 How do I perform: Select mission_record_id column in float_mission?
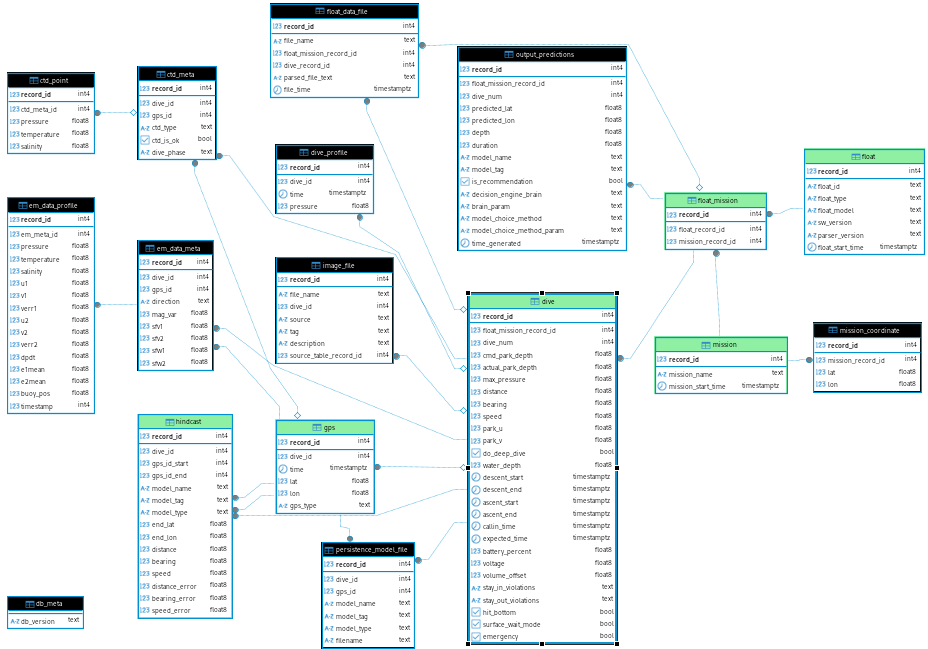[715, 241]
